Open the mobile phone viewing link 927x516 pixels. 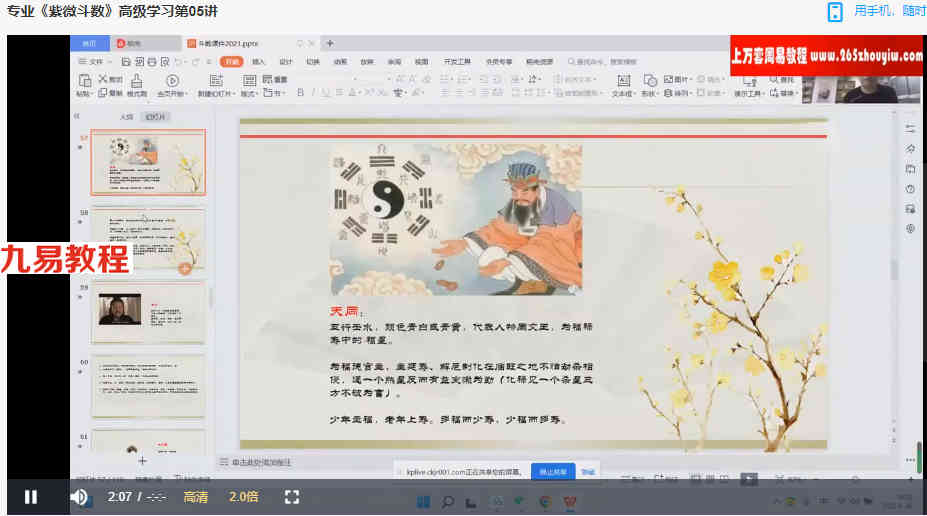(875, 11)
